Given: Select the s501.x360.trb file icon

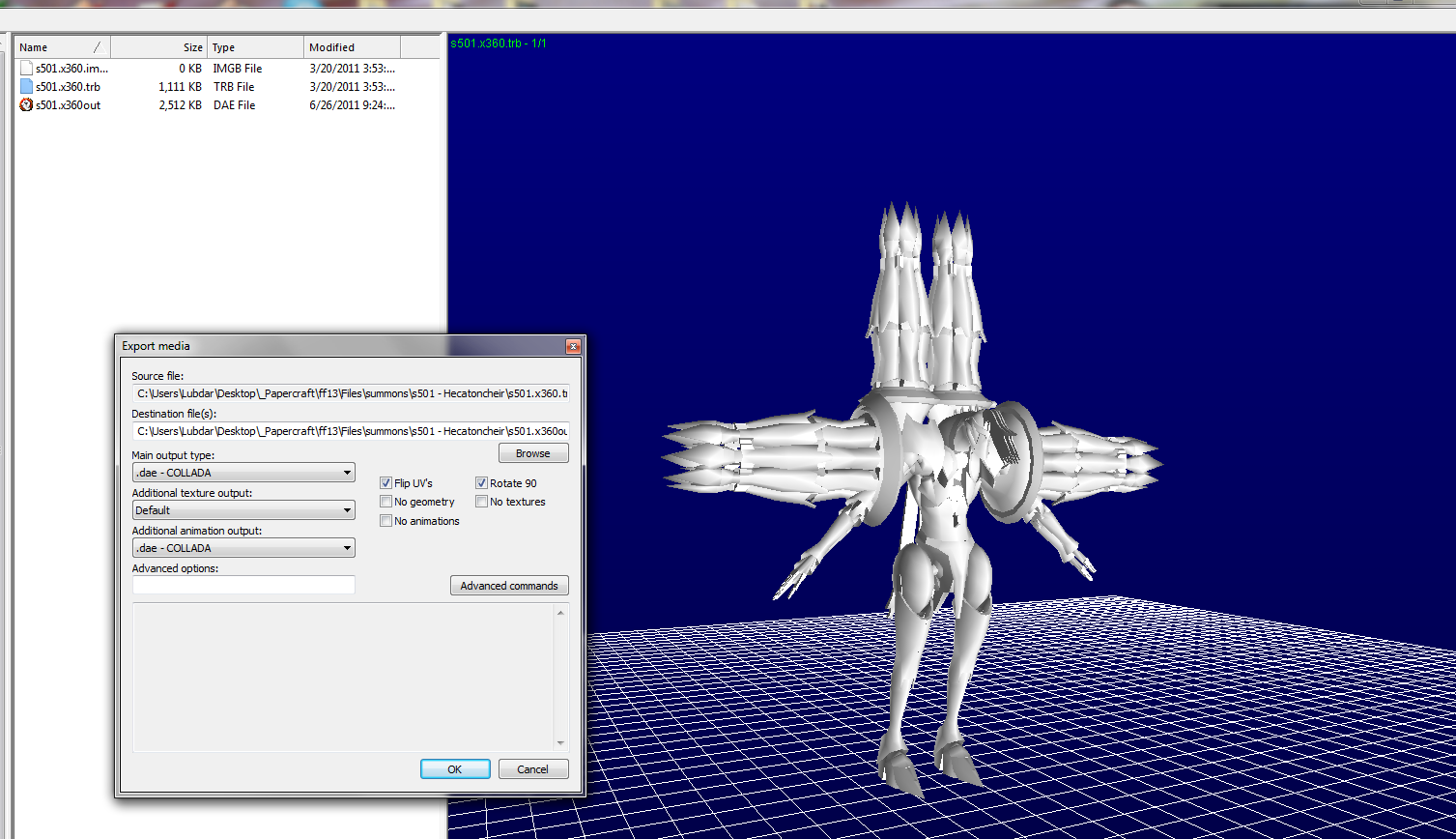Looking at the screenshot, I should (26, 87).
